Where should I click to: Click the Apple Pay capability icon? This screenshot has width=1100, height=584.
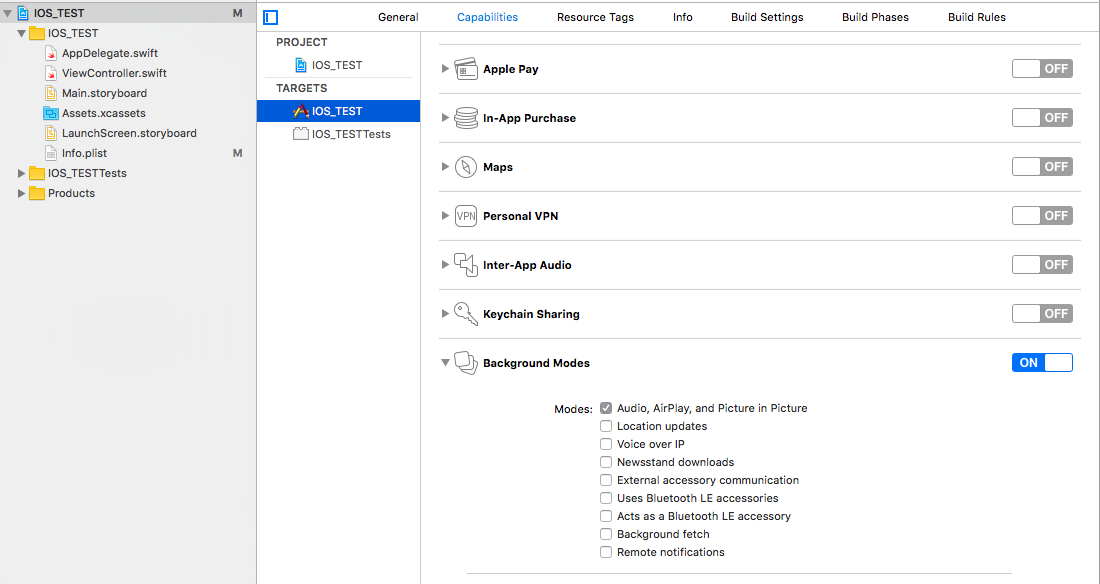tap(466, 69)
